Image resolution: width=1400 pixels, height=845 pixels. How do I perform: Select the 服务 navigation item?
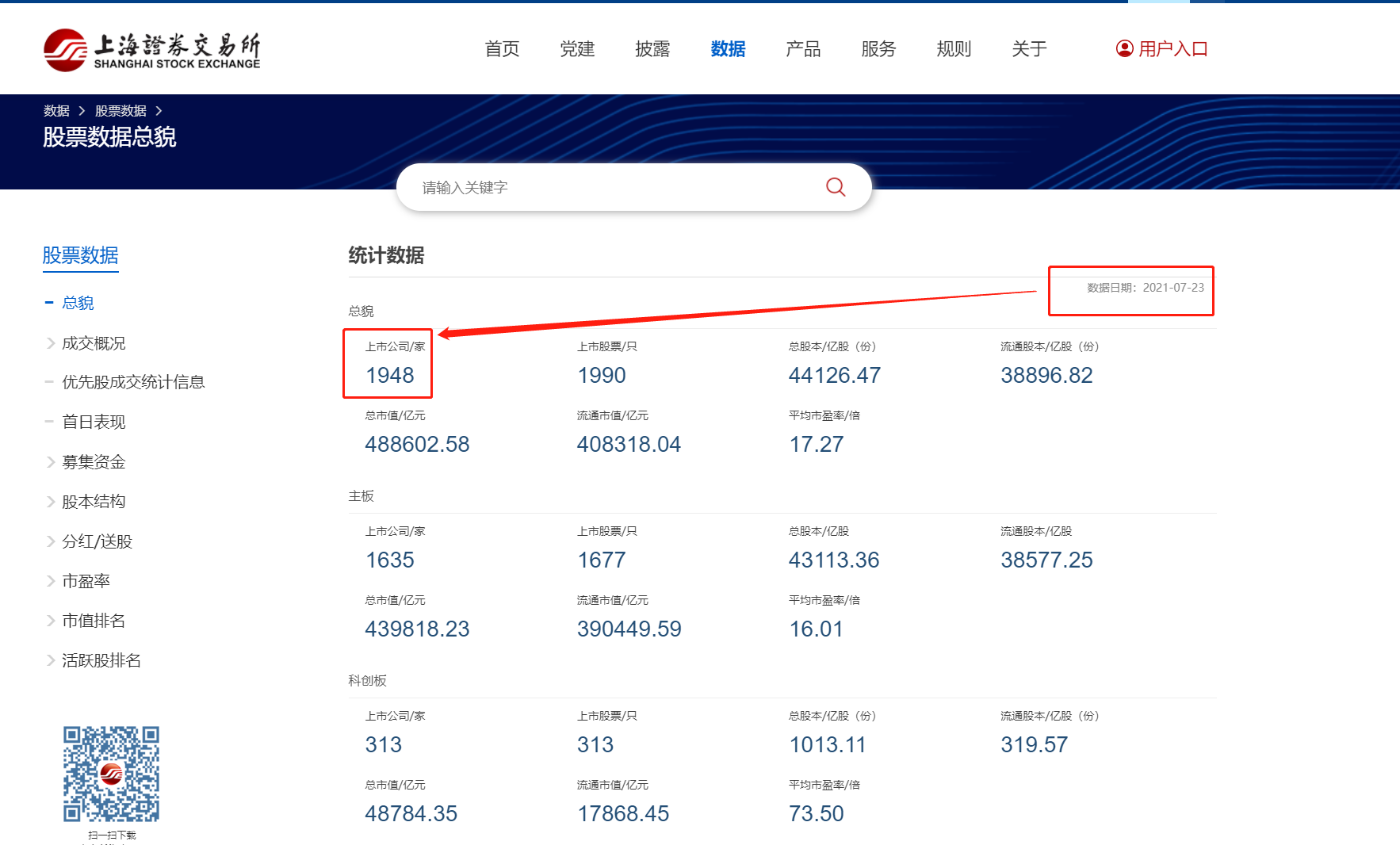click(x=877, y=48)
